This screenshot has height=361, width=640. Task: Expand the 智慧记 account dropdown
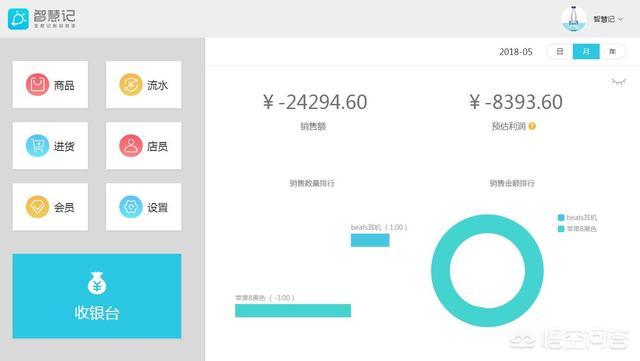point(608,19)
